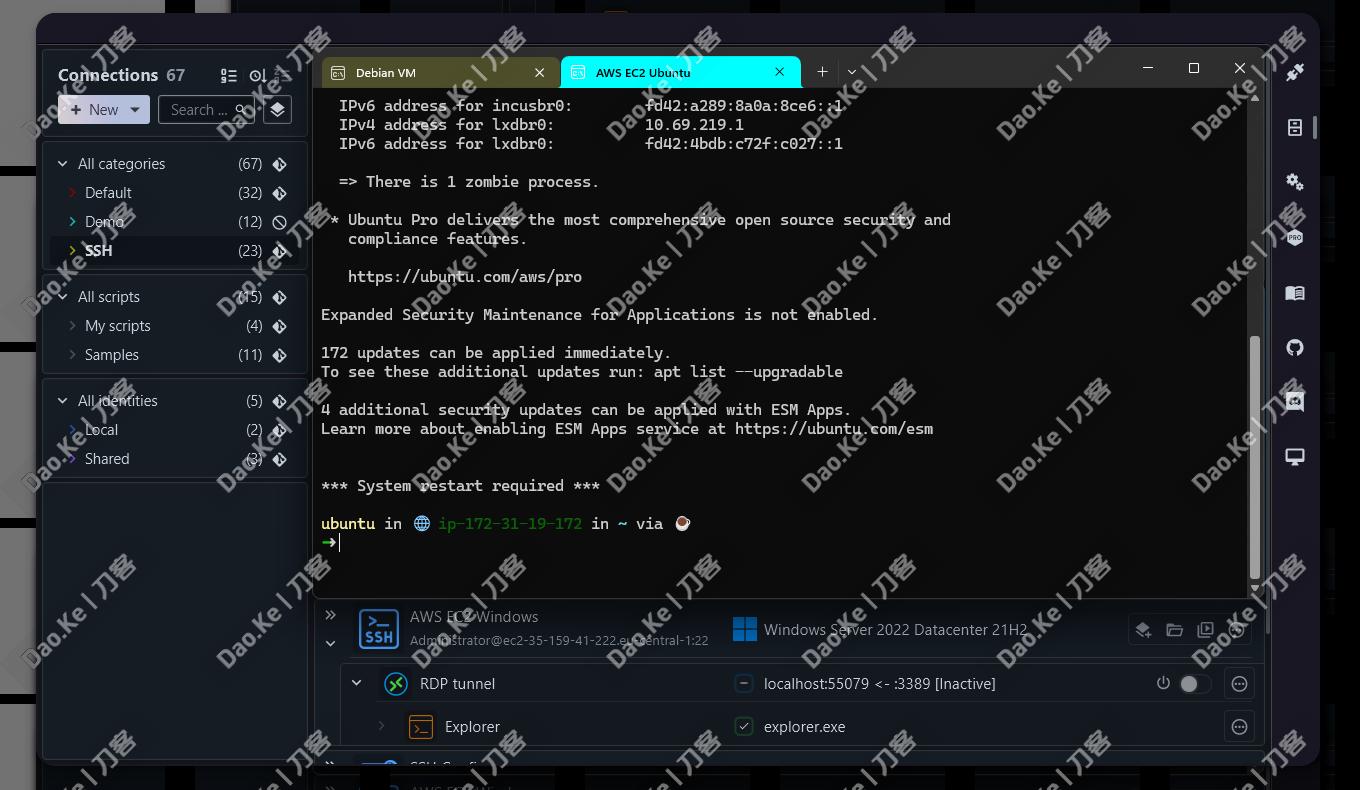
Task: Open the Discord icon in right sidebar
Action: [x=1295, y=402]
